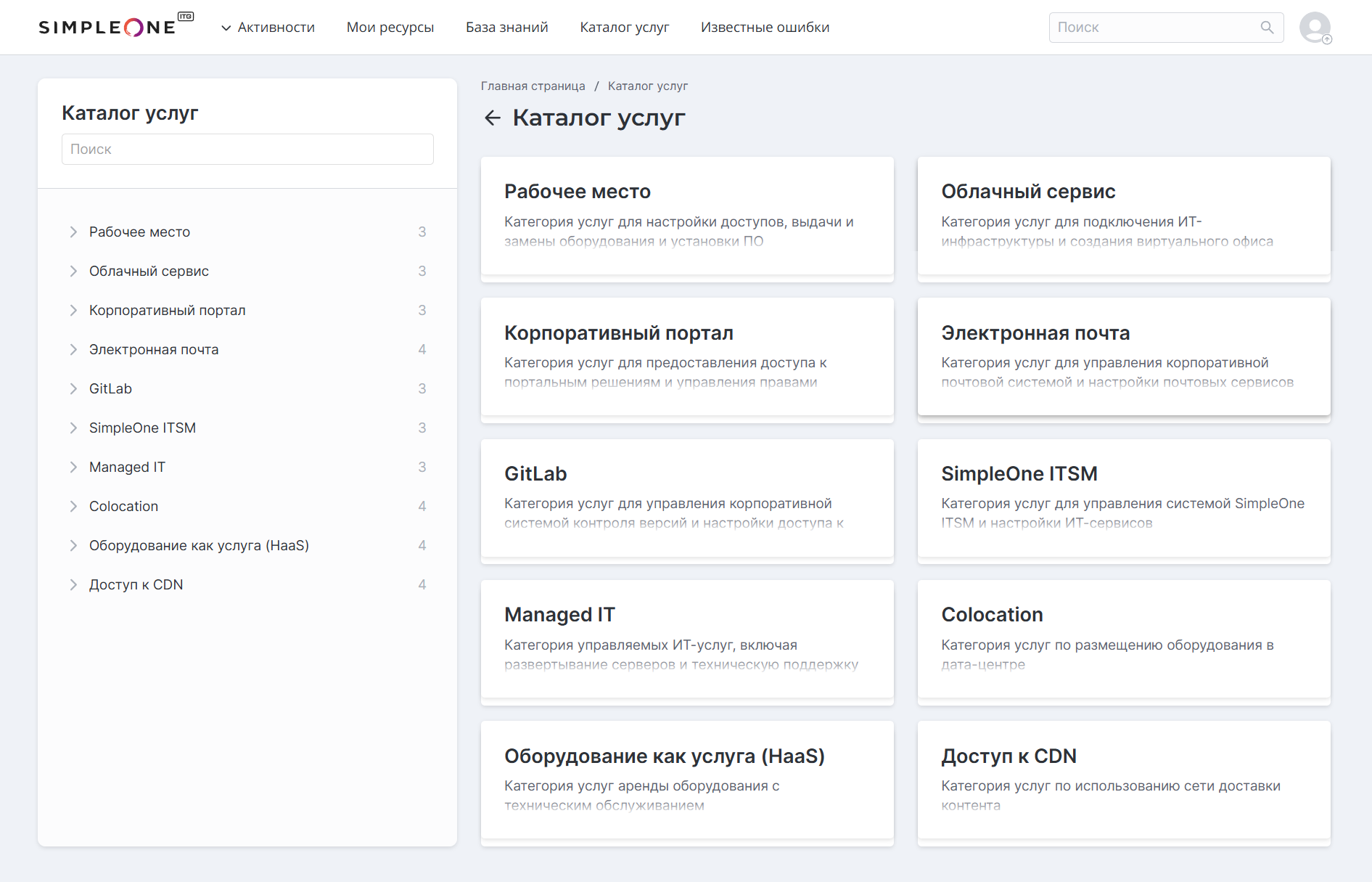Select Рабочее место in sidebar tree
1372x882 pixels.
click(139, 232)
